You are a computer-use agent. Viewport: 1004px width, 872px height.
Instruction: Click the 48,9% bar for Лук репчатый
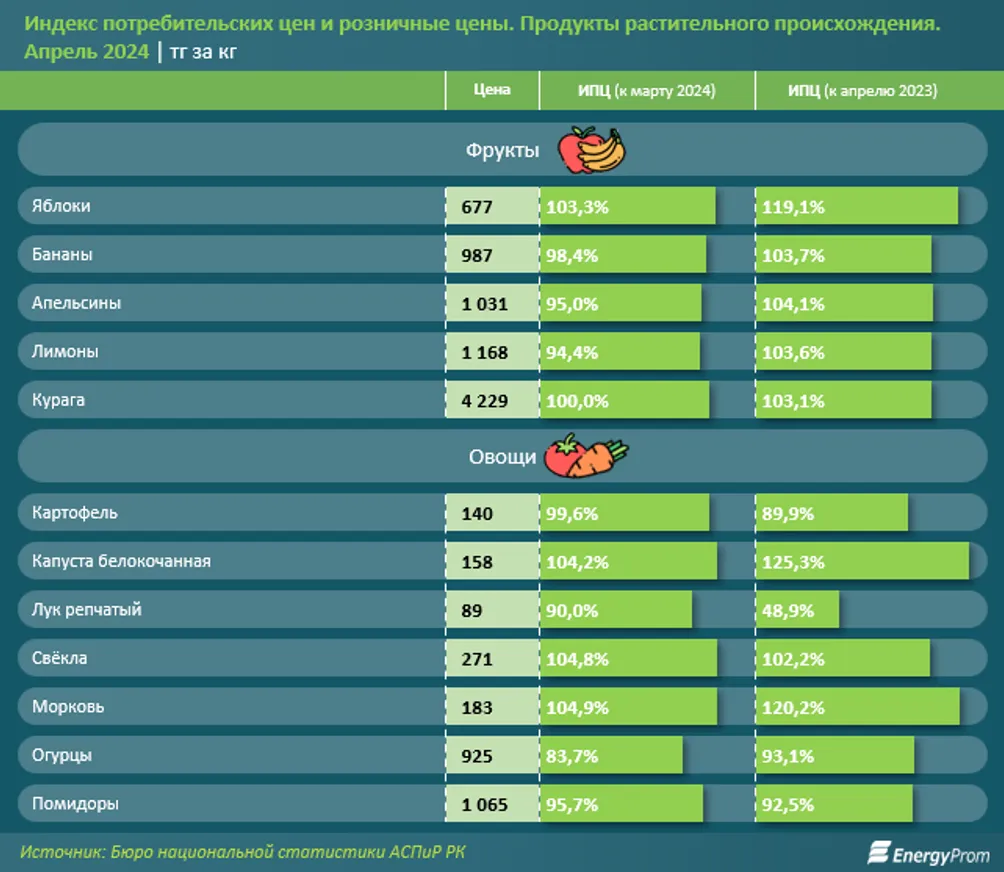click(x=797, y=610)
